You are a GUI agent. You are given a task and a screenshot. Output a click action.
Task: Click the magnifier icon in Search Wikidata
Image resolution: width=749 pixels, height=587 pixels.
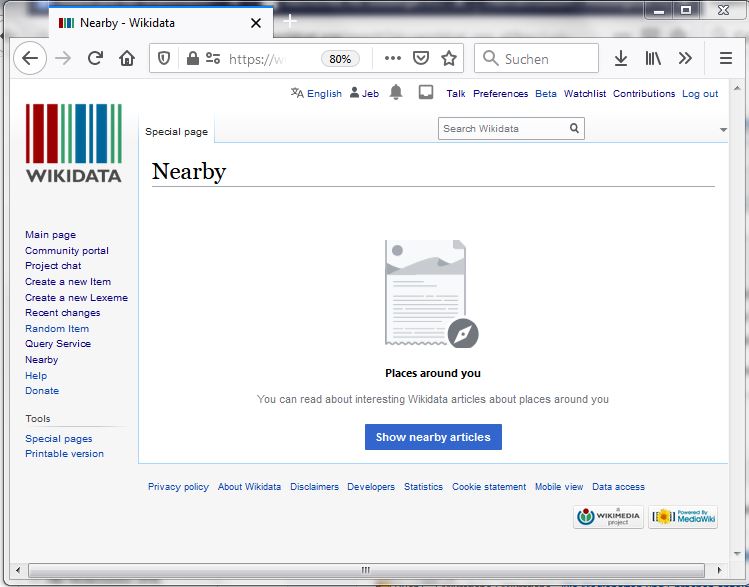tap(574, 128)
